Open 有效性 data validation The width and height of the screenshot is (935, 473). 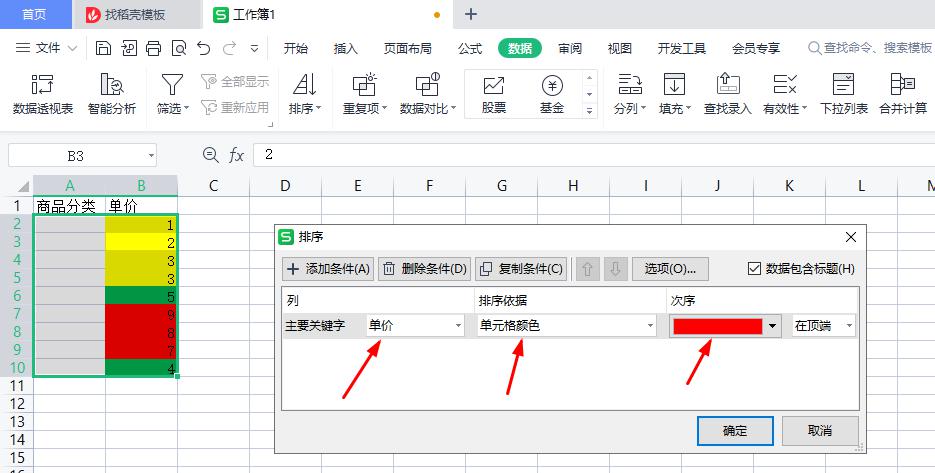(785, 94)
